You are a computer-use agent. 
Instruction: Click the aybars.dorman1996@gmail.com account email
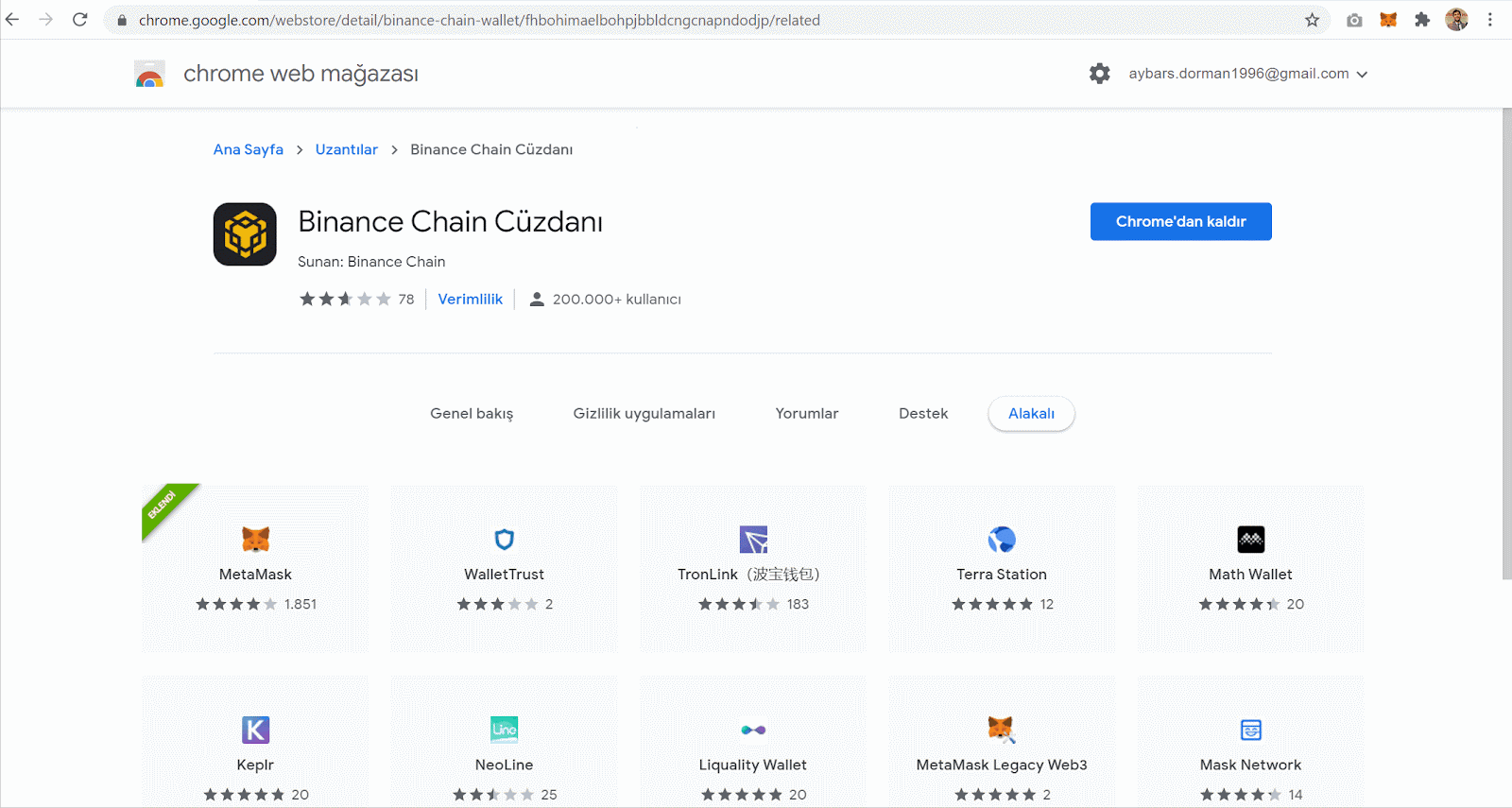point(1239,74)
